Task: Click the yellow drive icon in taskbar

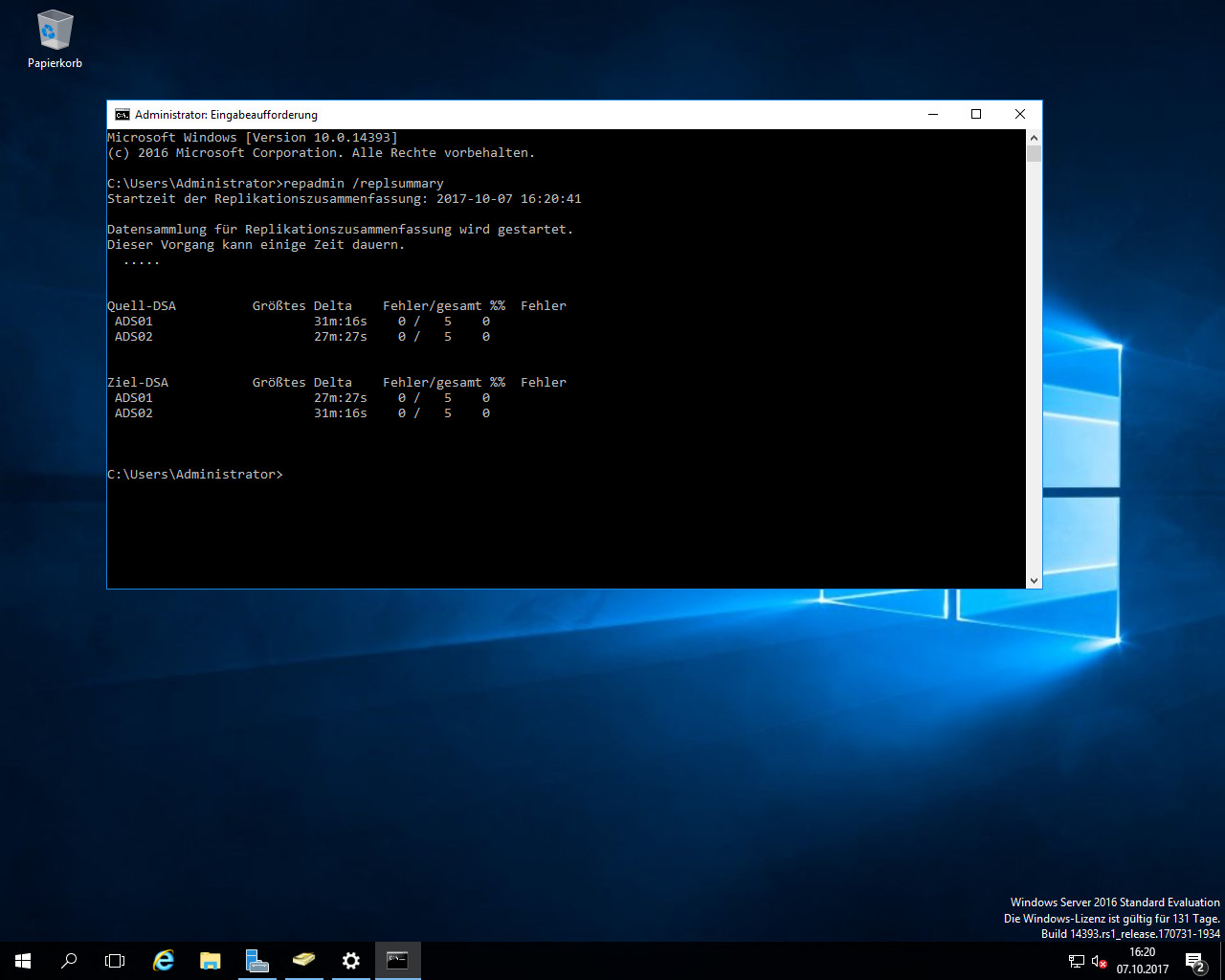Action: [303, 960]
